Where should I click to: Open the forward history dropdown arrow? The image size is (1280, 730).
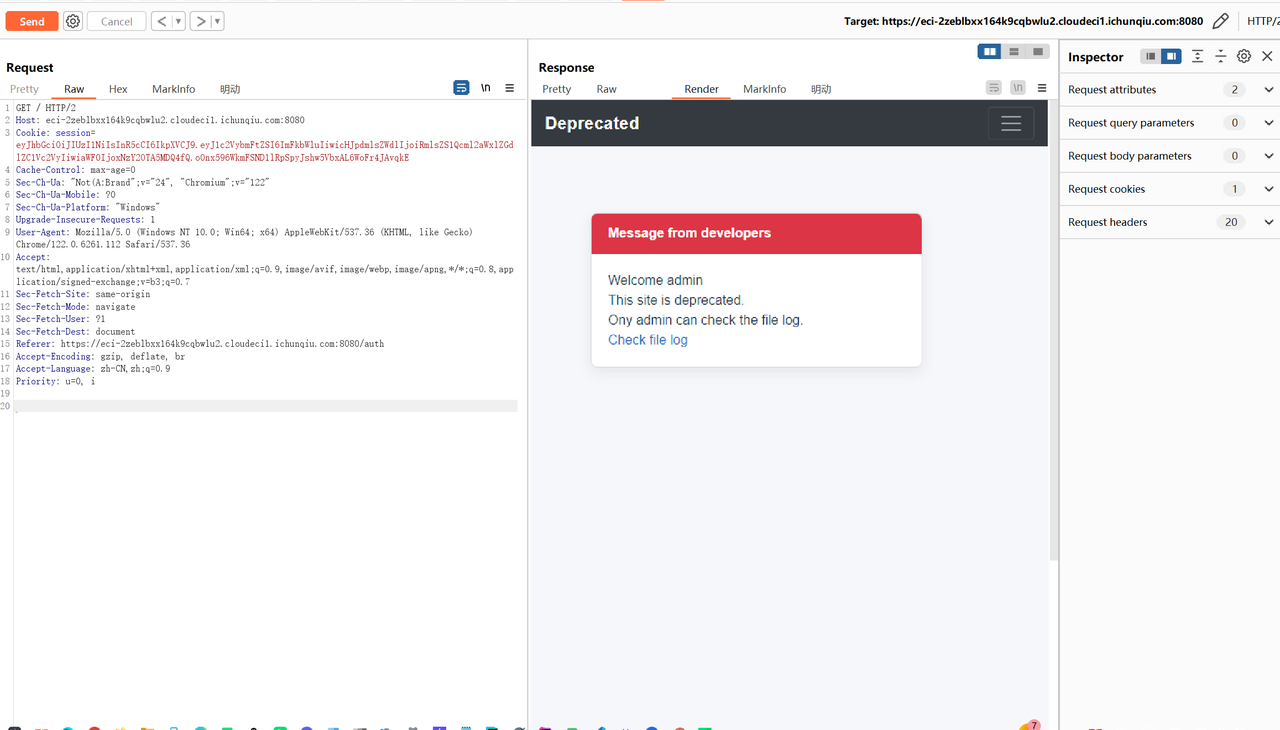pyautogui.click(x=217, y=21)
